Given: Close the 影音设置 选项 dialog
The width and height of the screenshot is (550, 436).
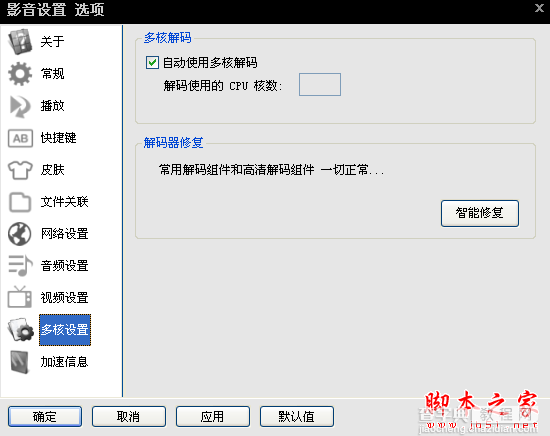Looking at the screenshot, I should (x=539, y=8).
